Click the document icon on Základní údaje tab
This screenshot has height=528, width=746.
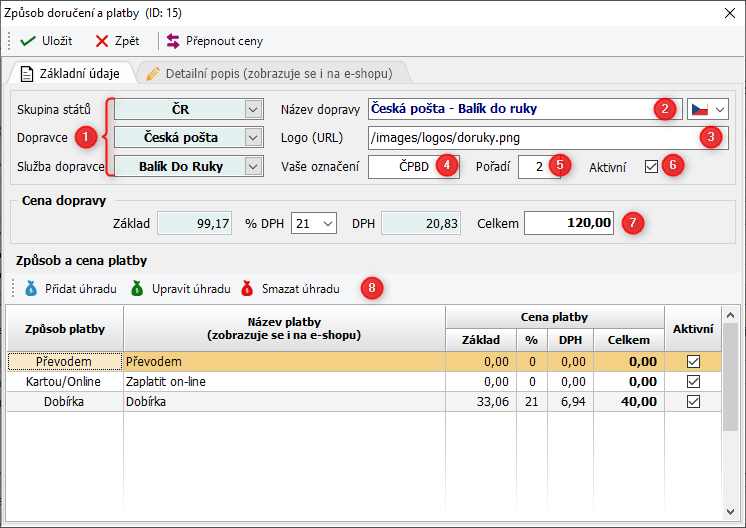[27, 74]
